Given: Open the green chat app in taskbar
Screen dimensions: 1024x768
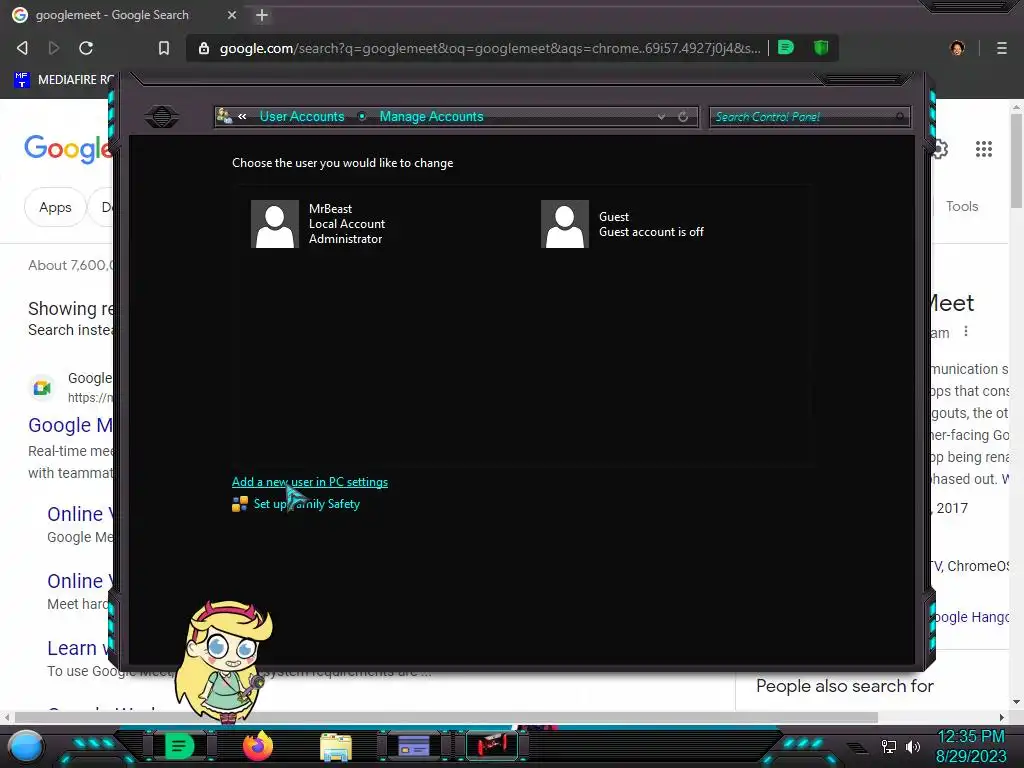Looking at the screenshot, I should (179, 746).
